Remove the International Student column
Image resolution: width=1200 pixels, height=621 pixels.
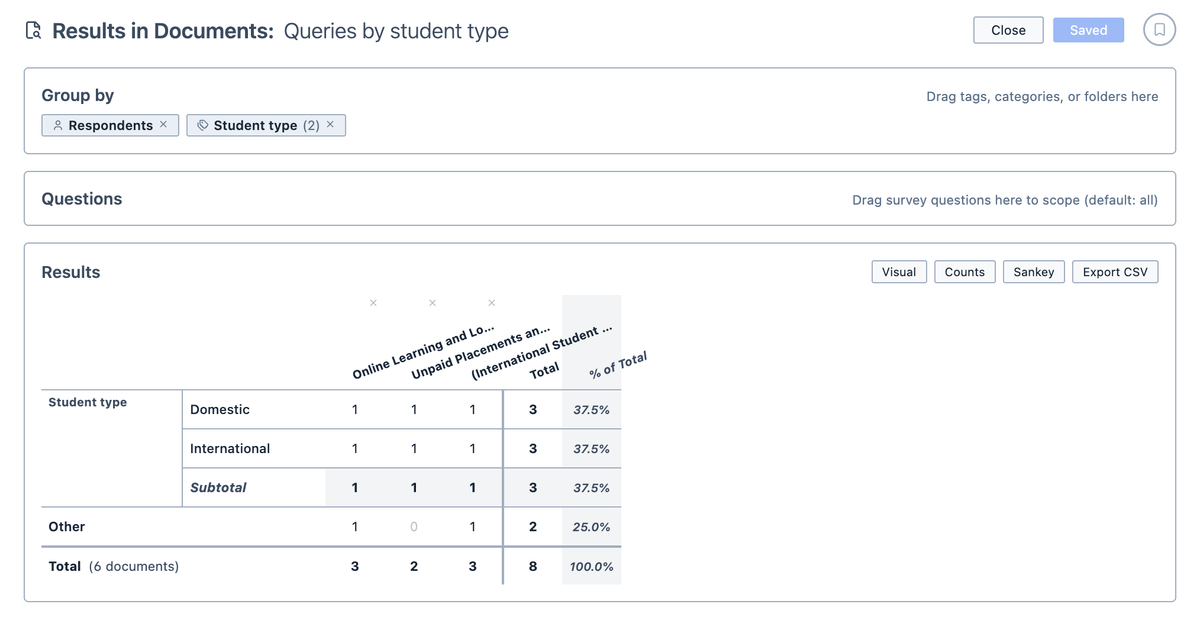[491, 303]
